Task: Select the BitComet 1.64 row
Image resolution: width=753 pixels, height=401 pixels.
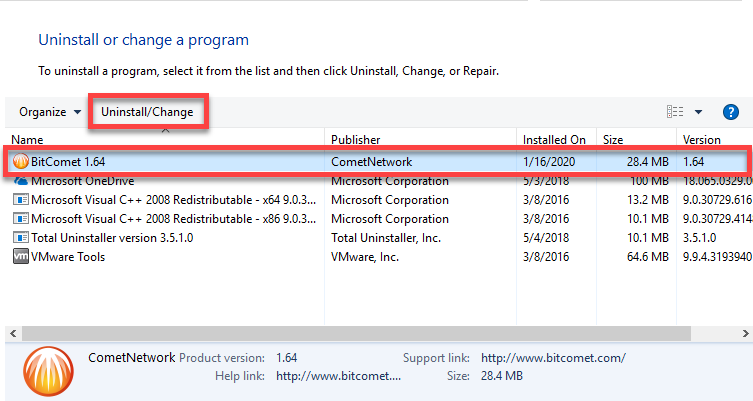Action: 377,162
